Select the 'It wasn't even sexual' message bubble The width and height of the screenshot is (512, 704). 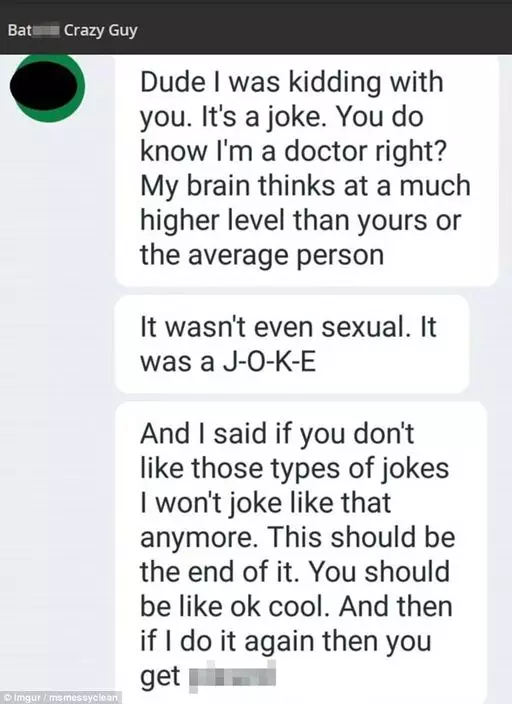(292, 344)
